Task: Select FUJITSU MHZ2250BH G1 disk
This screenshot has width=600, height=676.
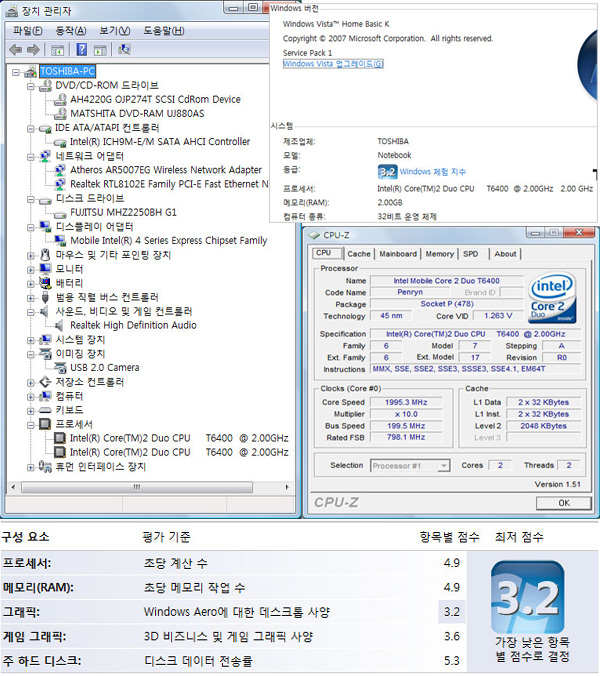Action: click(x=123, y=213)
